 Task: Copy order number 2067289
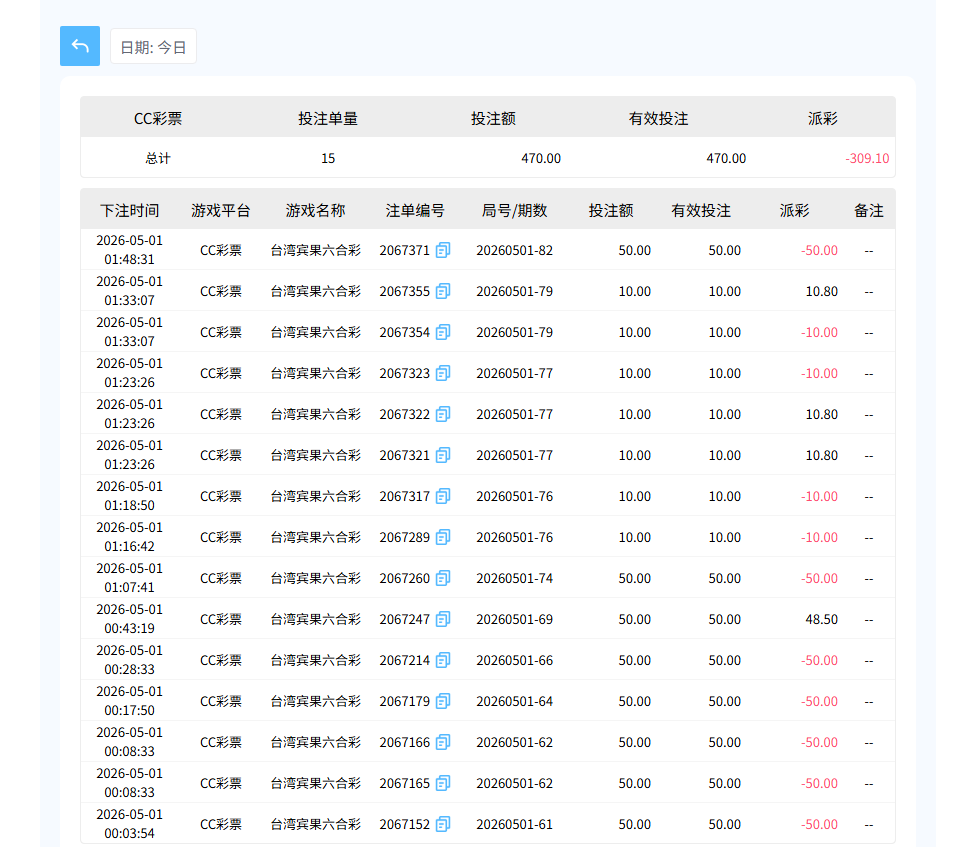pyautogui.click(x=443, y=537)
